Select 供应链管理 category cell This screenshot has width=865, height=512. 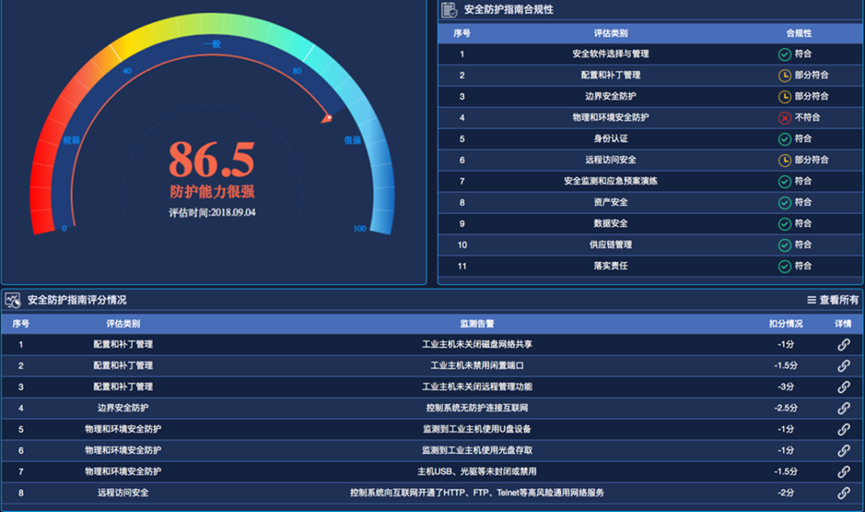tap(611, 245)
